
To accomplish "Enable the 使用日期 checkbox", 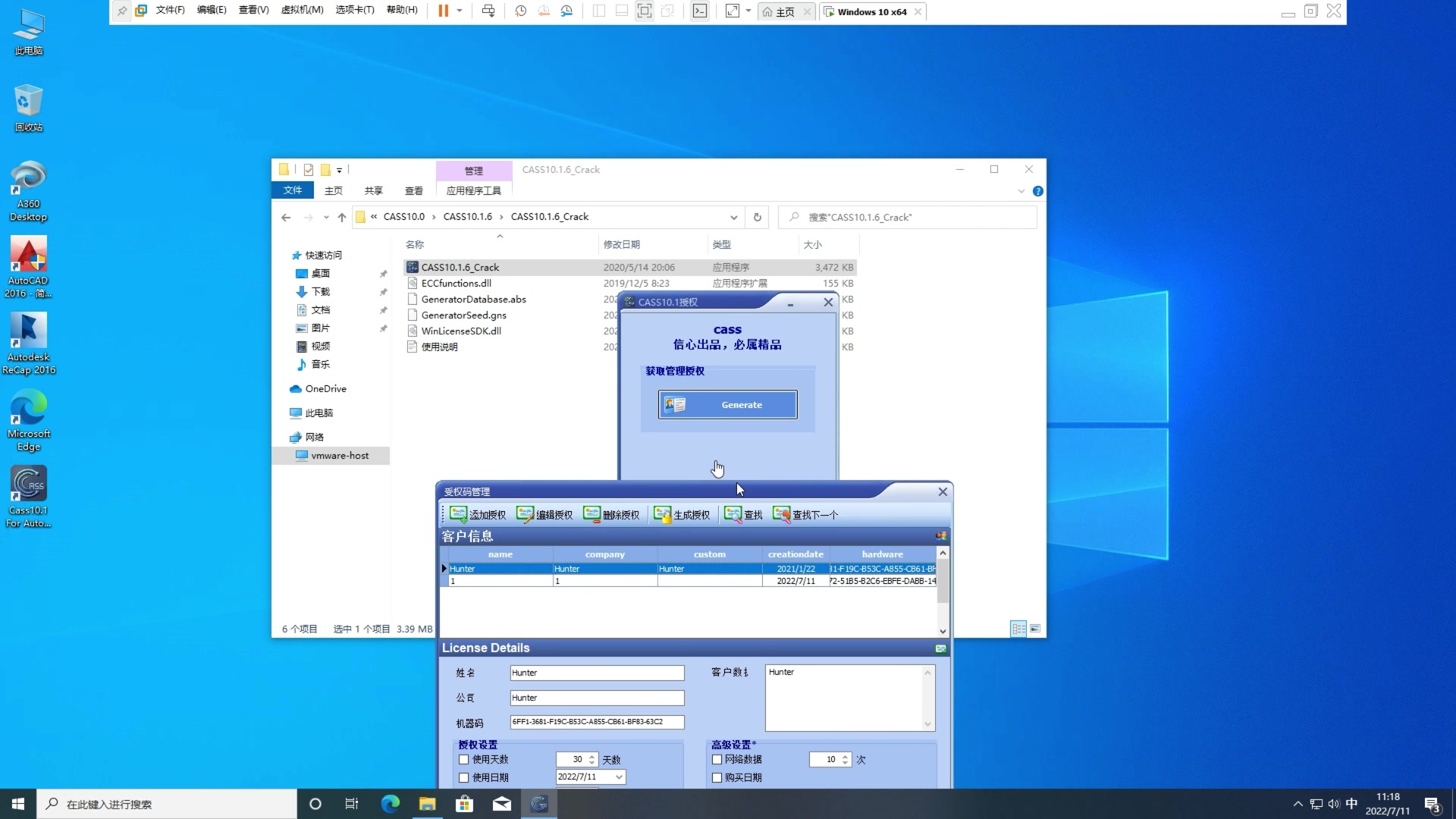I will click(x=464, y=777).
